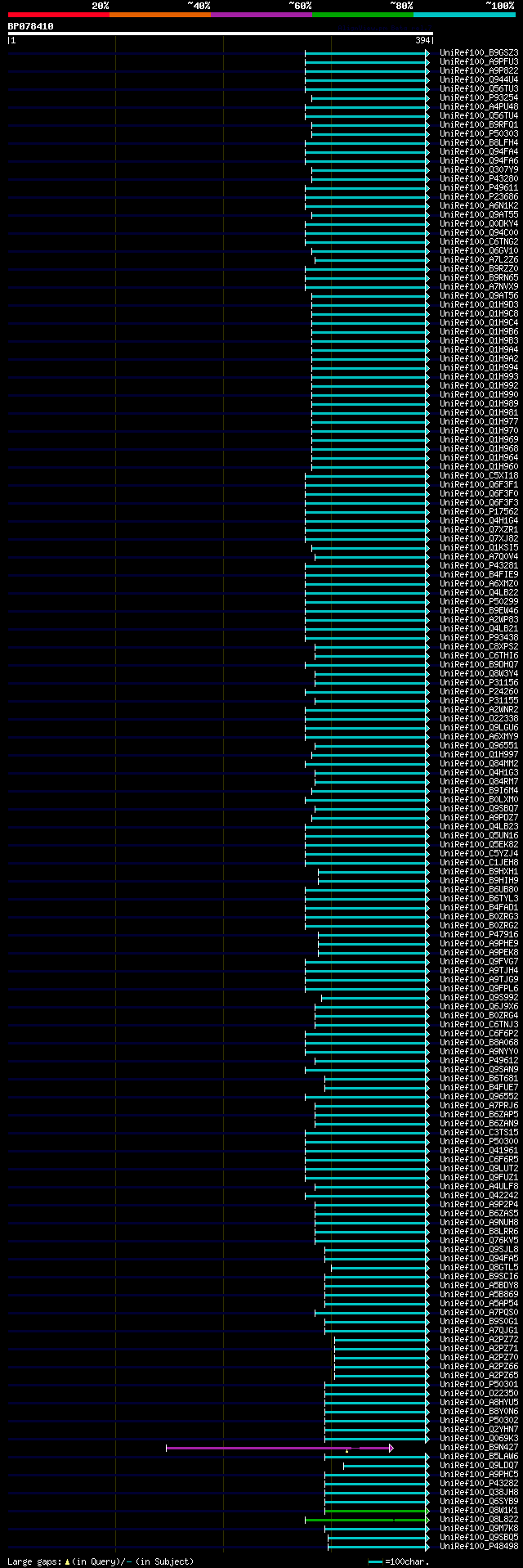The width and height of the screenshot is (523, 1568).
Task: Select hit label UniRef100_A7L2Z6
Action: pyautogui.click(x=479, y=259)
